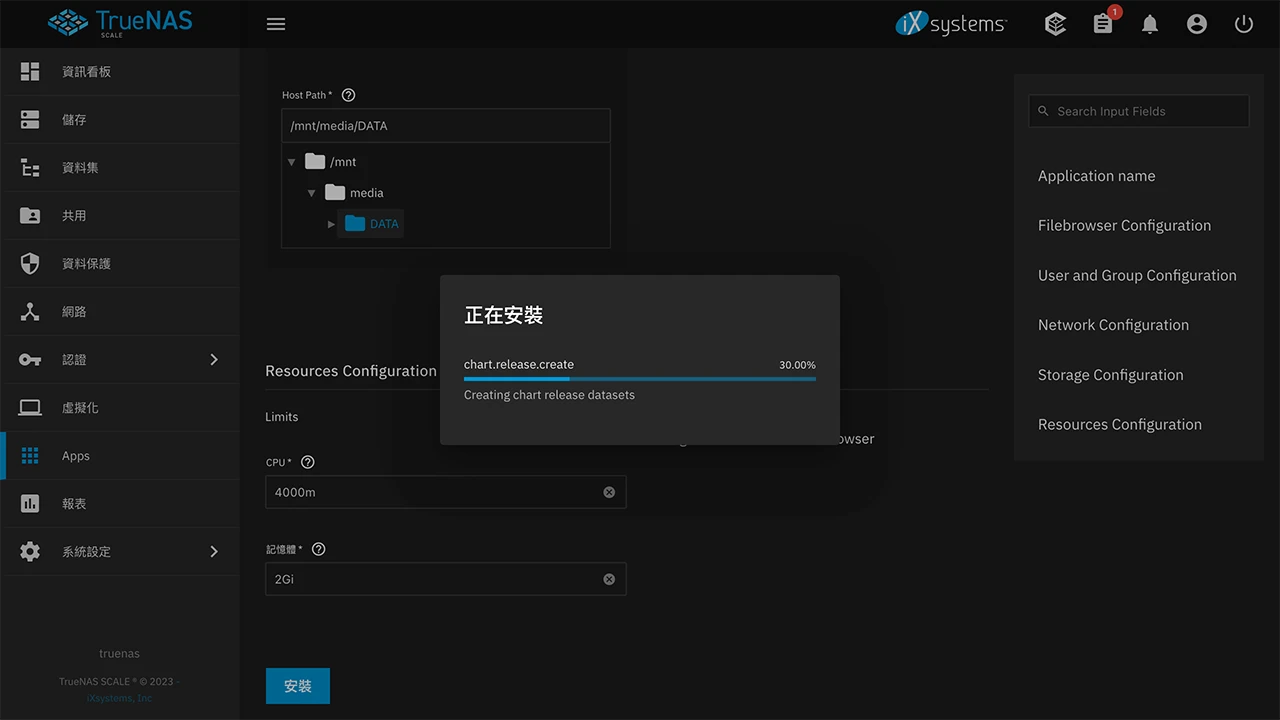Click the chart.release.create progress bar

(639, 380)
